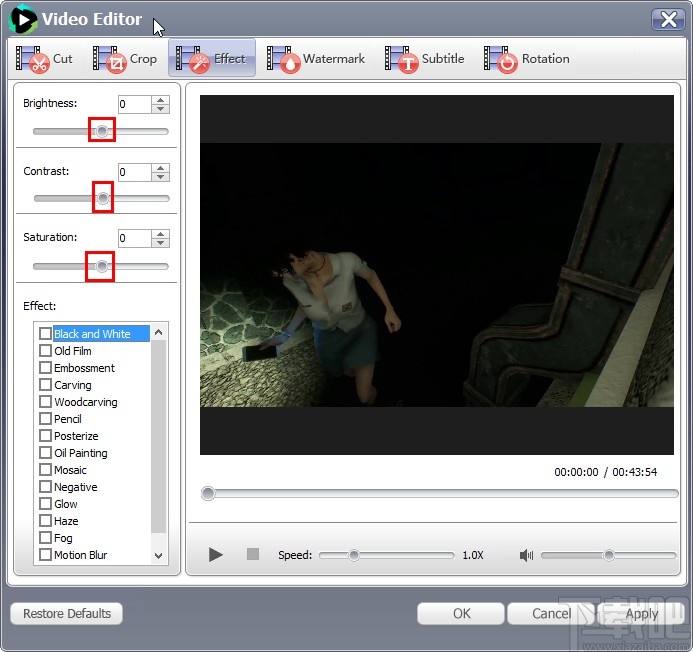
Task: Enable the Pencil effect
Action: 45,419
